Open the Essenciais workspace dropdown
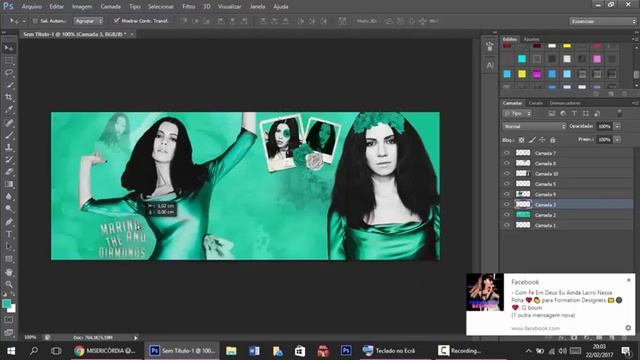The height and width of the screenshot is (360, 640). [x=602, y=21]
